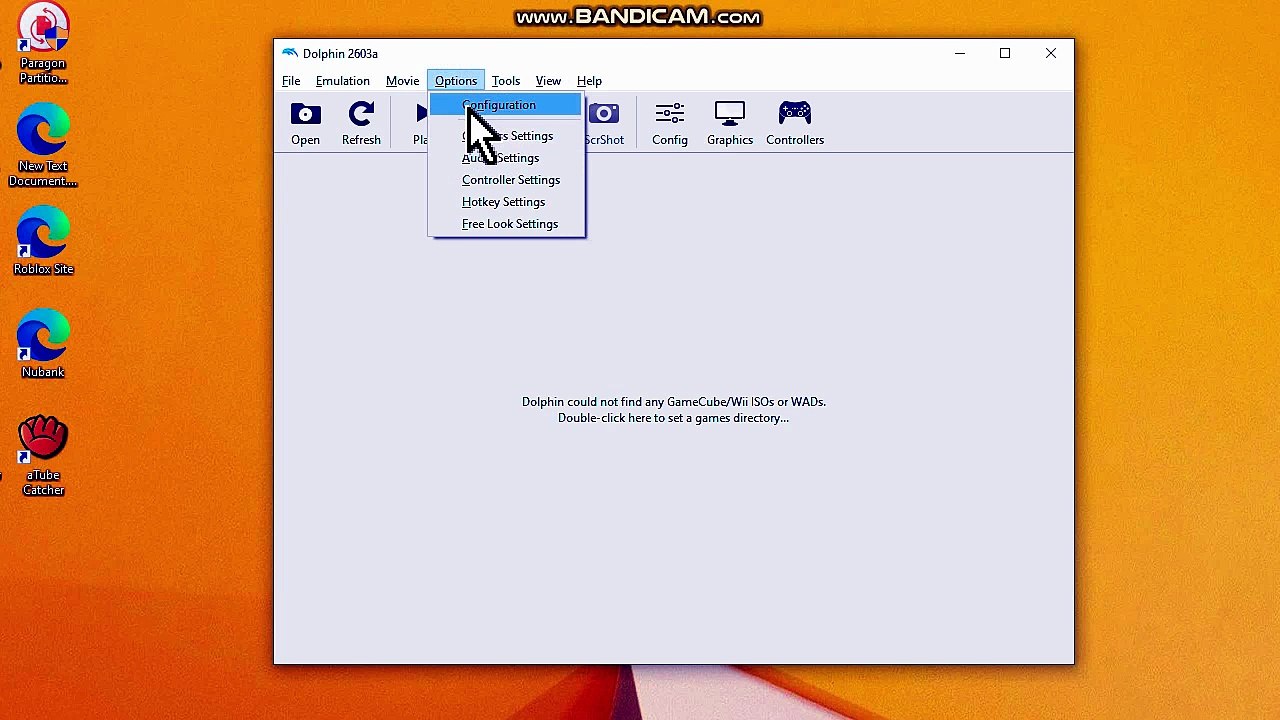Select Hotkey Settings menu entry

coord(506,202)
